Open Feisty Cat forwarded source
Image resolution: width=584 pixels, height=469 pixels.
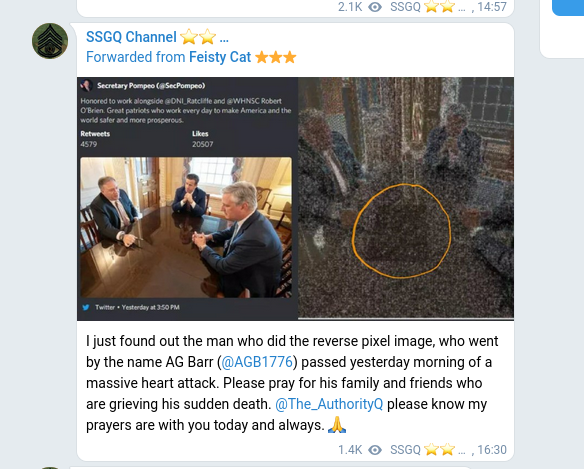point(220,57)
